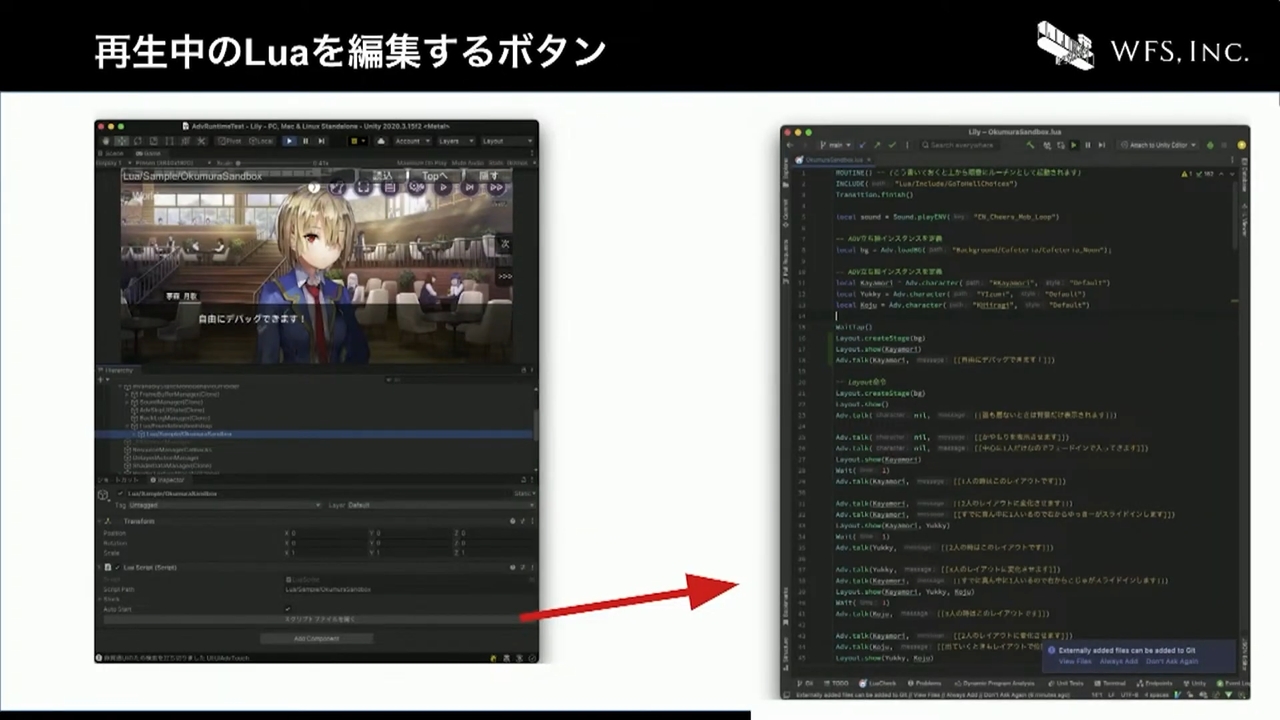Toggle the Lua Script component checkbox
The image size is (1280, 720).
click(117, 567)
